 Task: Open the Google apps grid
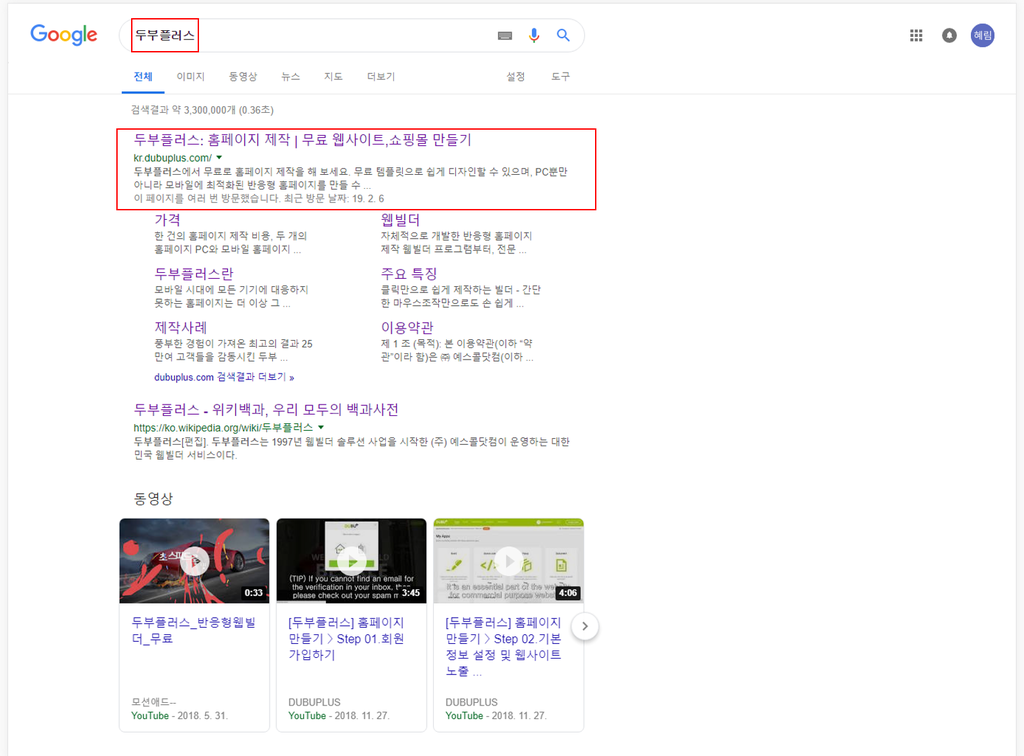[916, 36]
